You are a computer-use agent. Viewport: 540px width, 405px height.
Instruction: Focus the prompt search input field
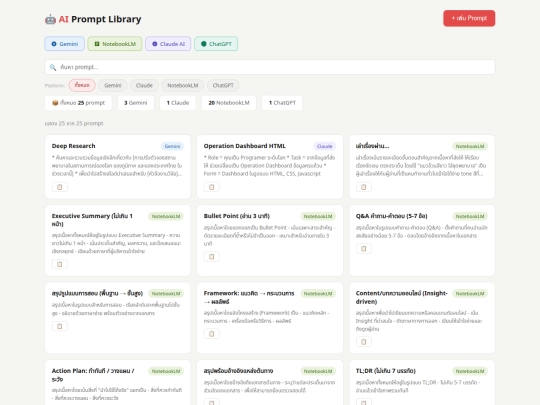tap(270, 67)
